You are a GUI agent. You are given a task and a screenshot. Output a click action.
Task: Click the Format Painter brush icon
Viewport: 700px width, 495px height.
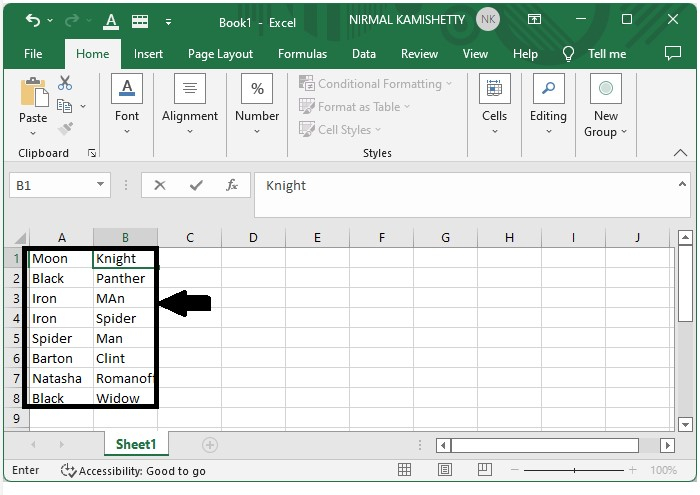point(65,128)
